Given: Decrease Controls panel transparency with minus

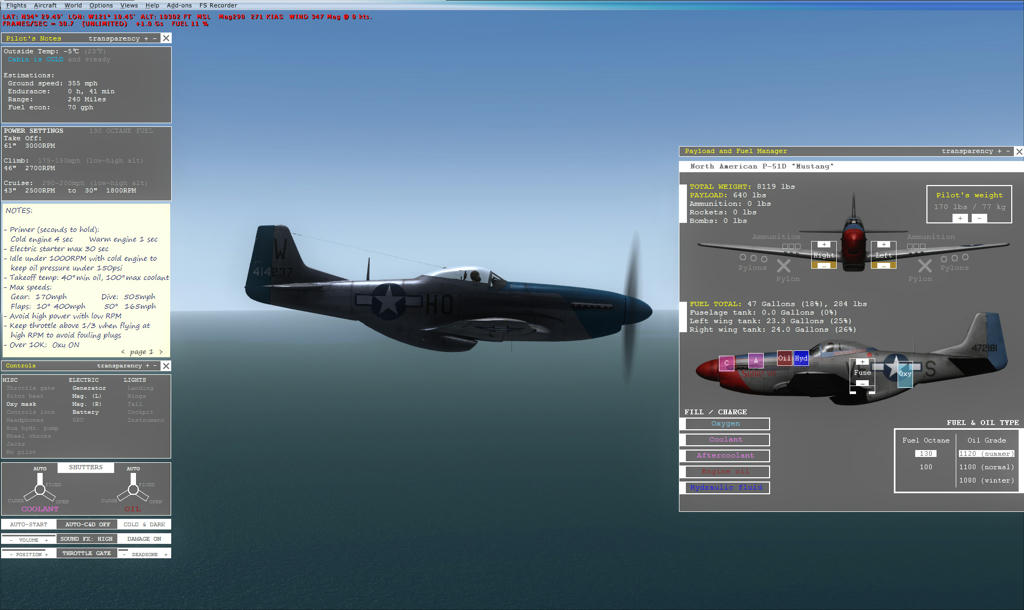Looking at the screenshot, I should pyautogui.click(x=155, y=366).
